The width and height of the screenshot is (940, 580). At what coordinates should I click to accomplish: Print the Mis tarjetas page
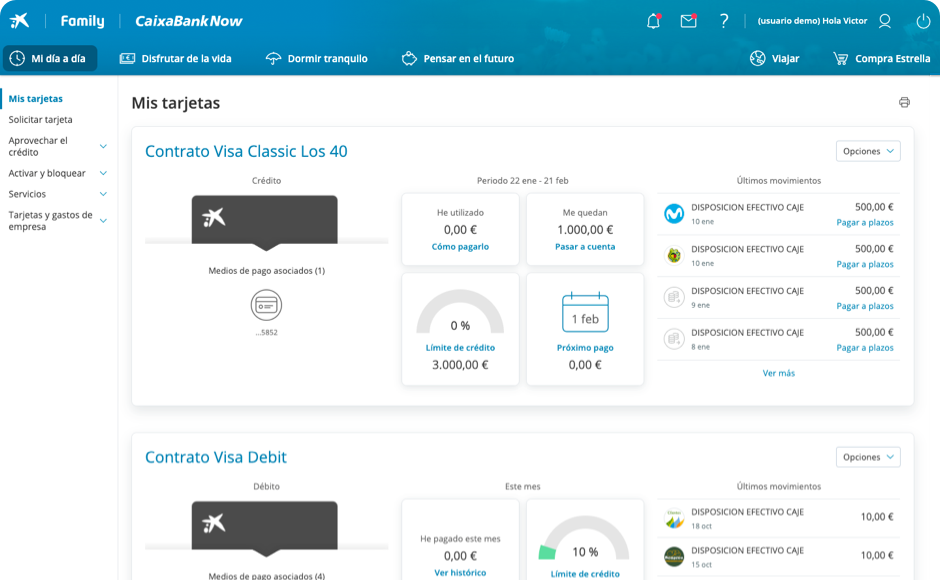[x=904, y=102]
